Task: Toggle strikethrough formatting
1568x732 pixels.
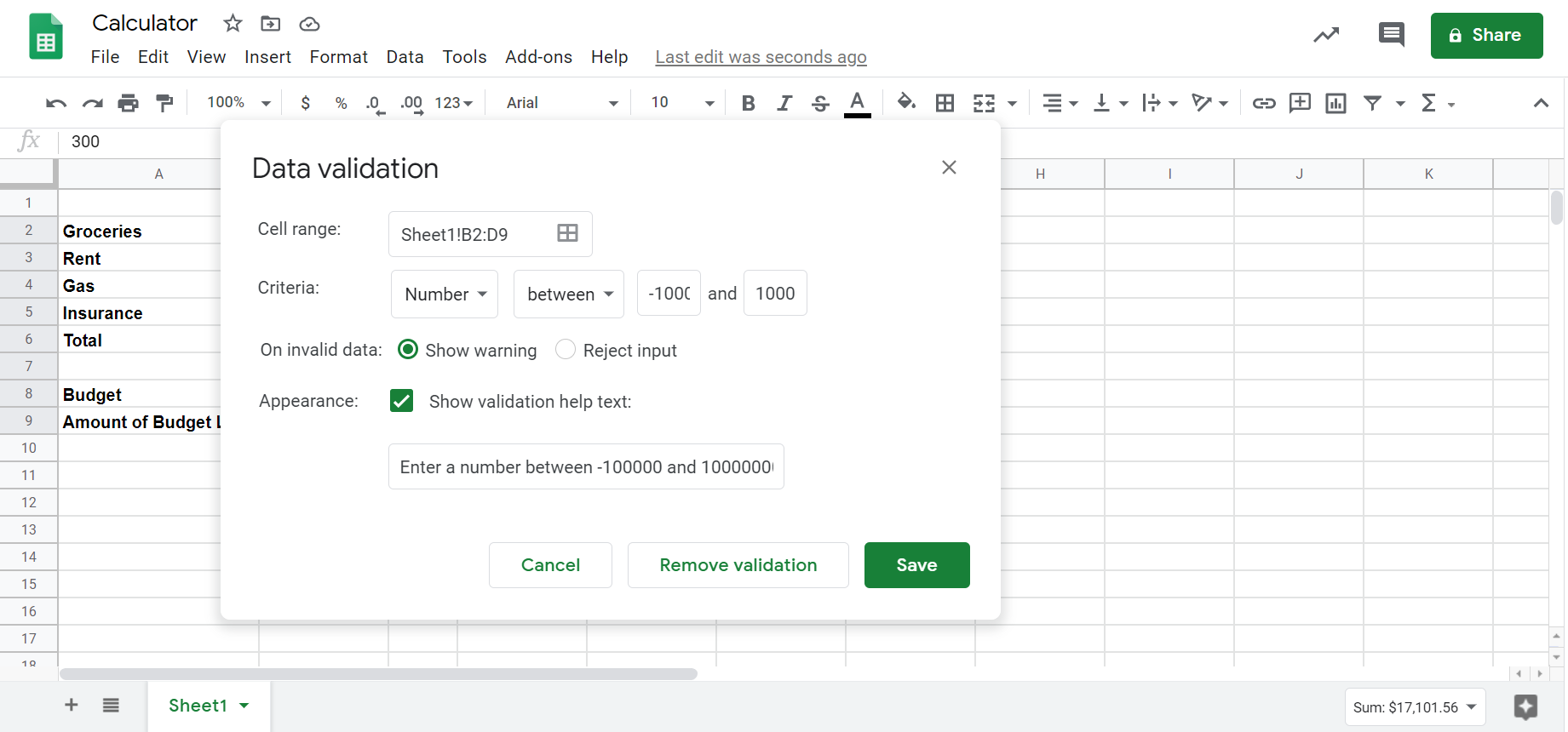Action: (x=820, y=103)
